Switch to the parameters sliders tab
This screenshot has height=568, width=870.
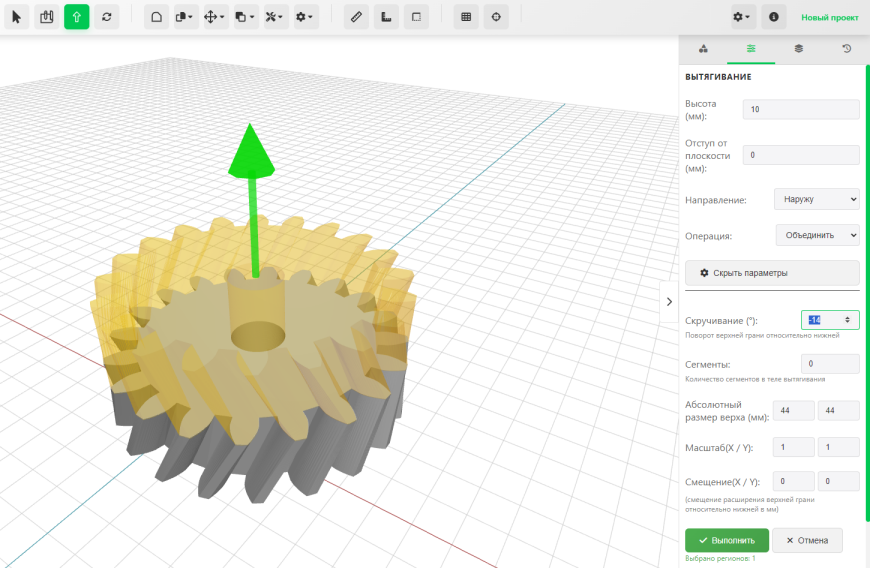[x=751, y=49]
